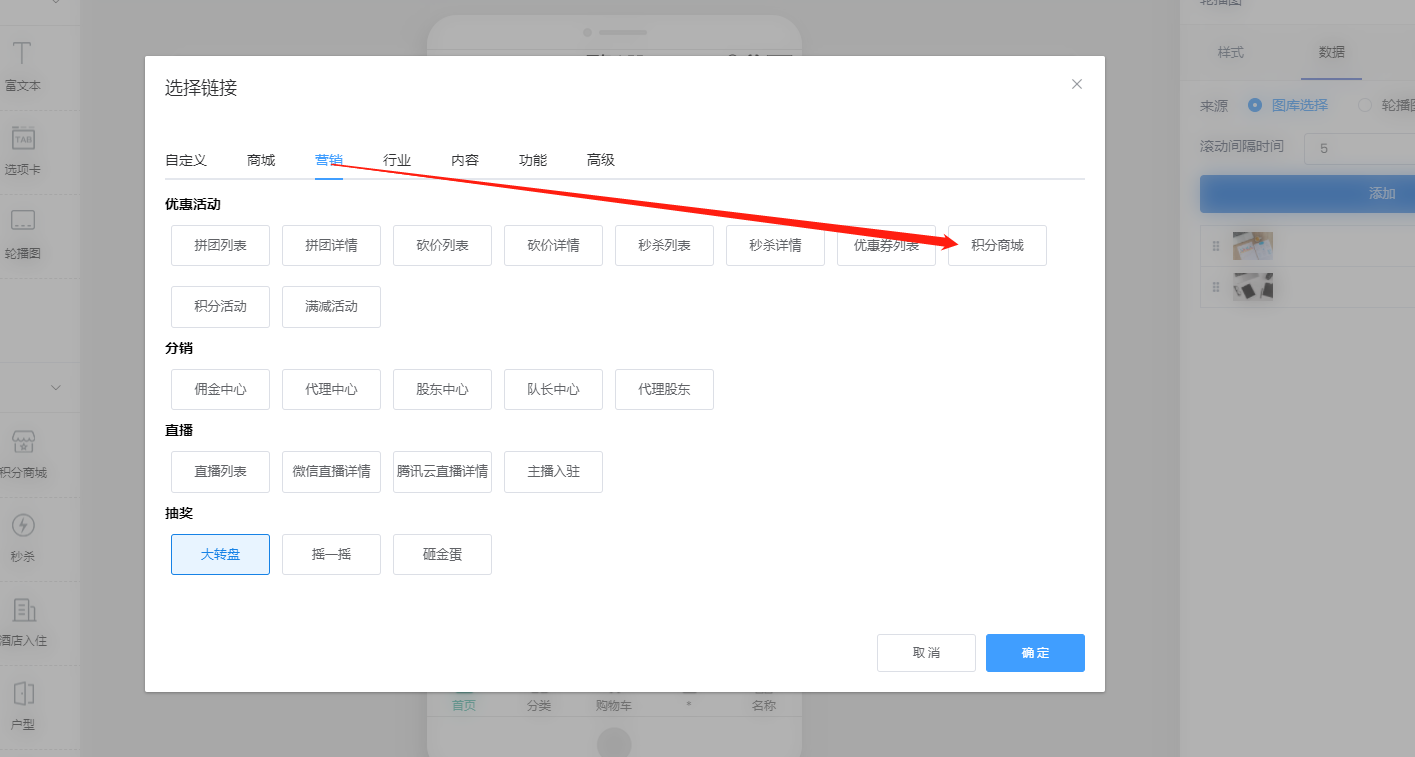Click the 取消 cancel button
The width and height of the screenshot is (1415, 757).
pos(926,653)
